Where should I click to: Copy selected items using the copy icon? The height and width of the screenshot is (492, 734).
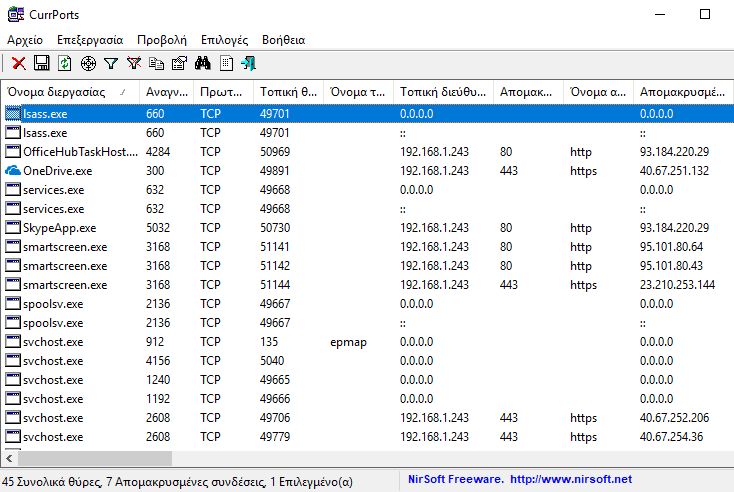click(x=156, y=63)
